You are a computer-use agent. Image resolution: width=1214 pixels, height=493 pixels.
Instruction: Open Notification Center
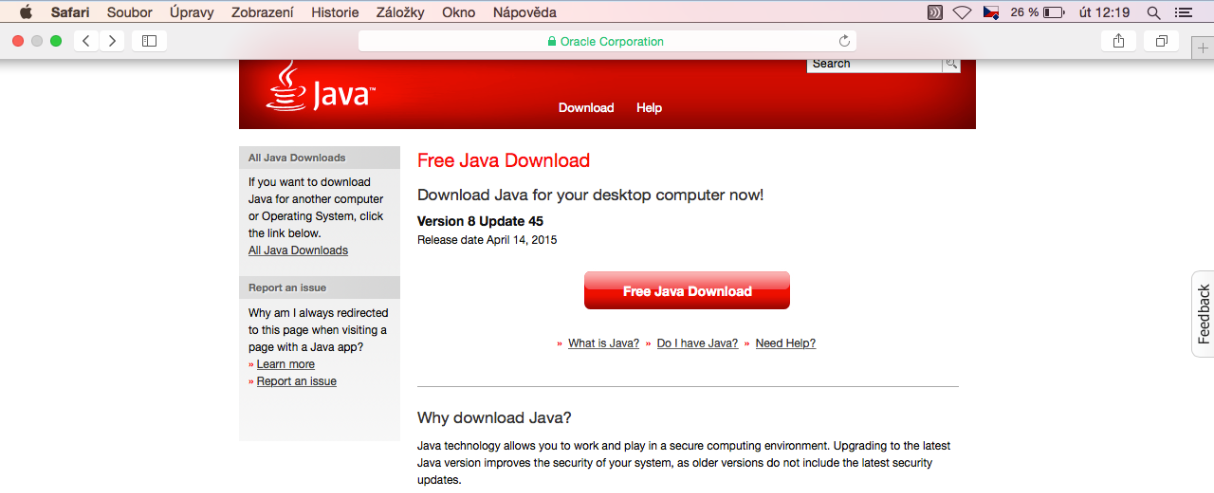point(1184,12)
